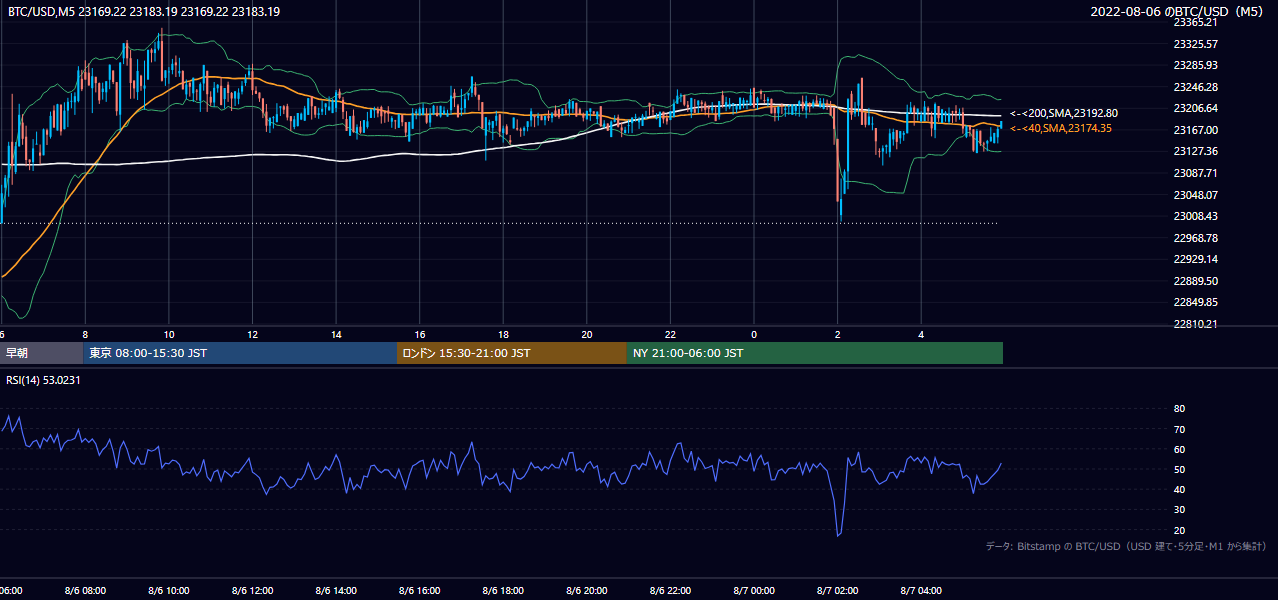Click RSI axis level 30

click(x=1179, y=510)
